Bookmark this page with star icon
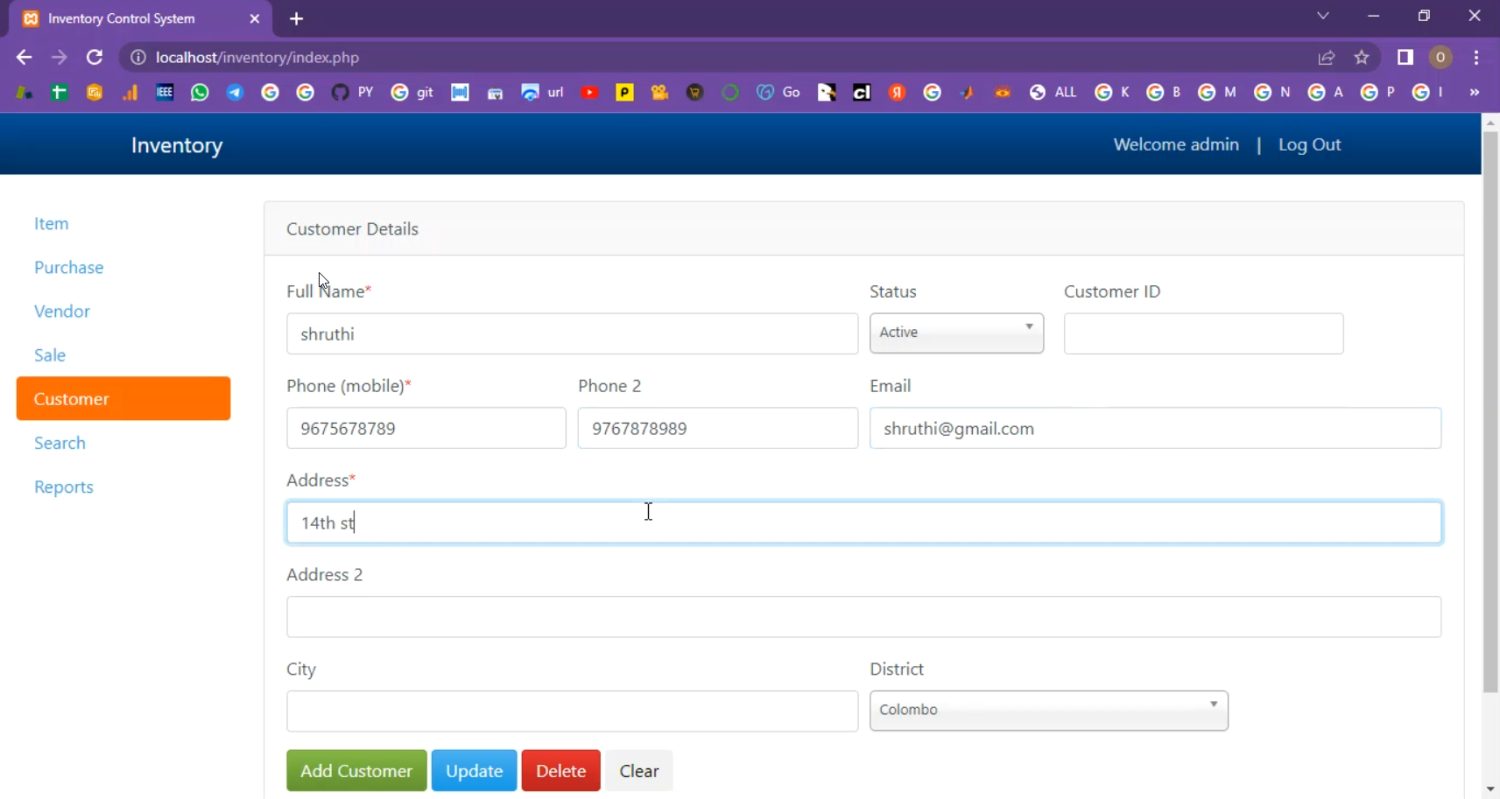Screen dimensions: 1500x799 click(x=1361, y=58)
